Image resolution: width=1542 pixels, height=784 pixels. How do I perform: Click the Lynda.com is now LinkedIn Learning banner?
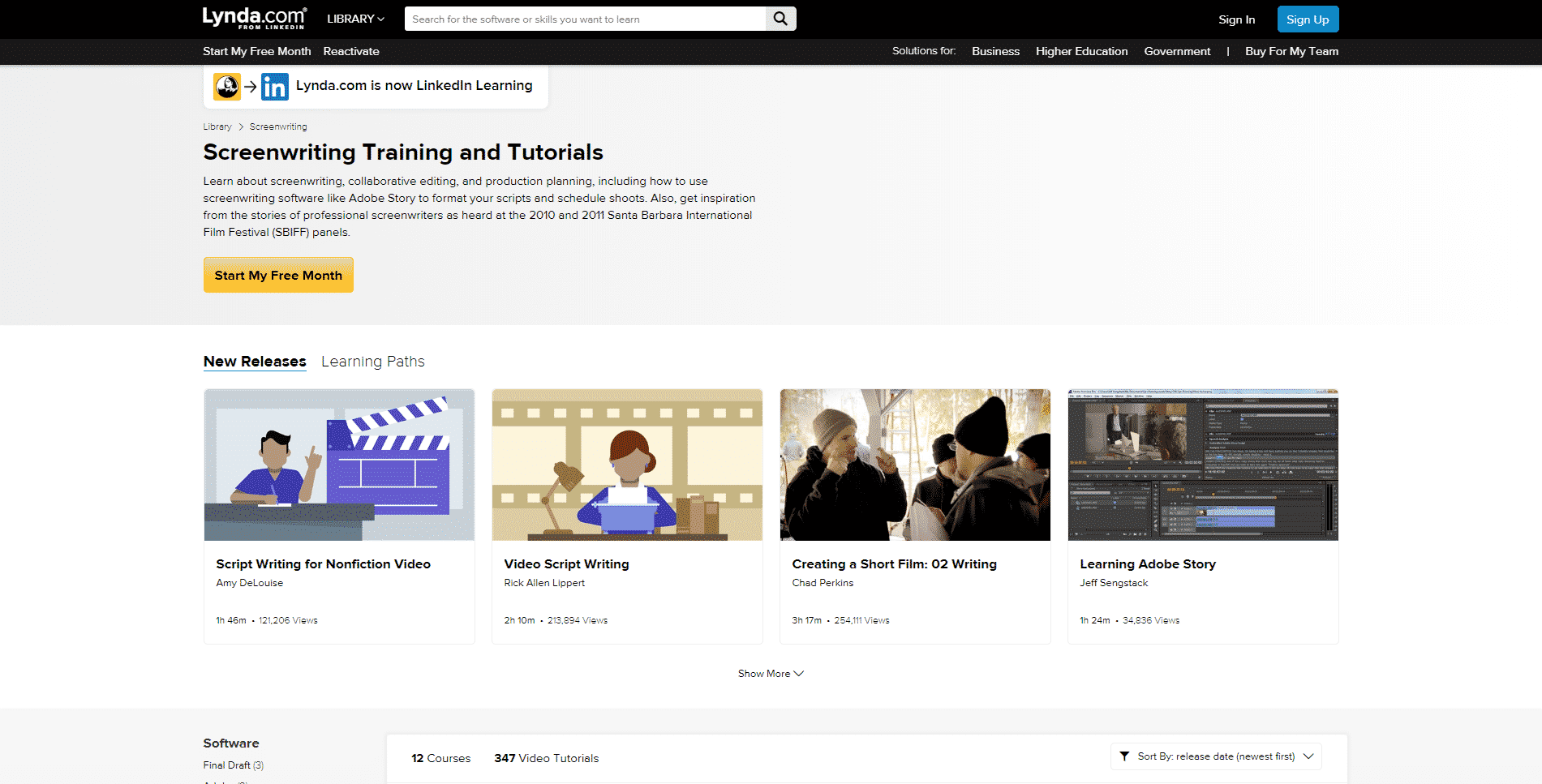click(x=376, y=86)
